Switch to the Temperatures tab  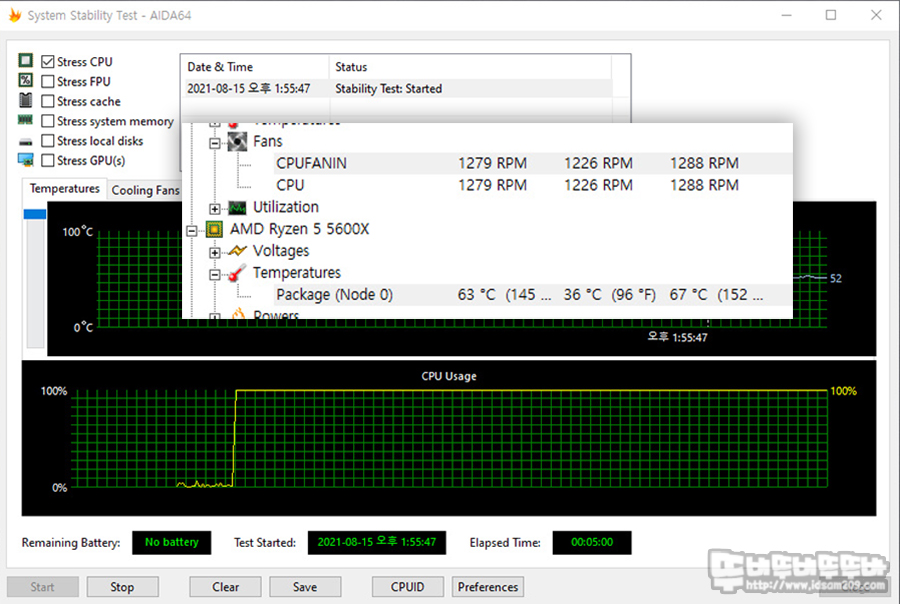(x=64, y=188)
